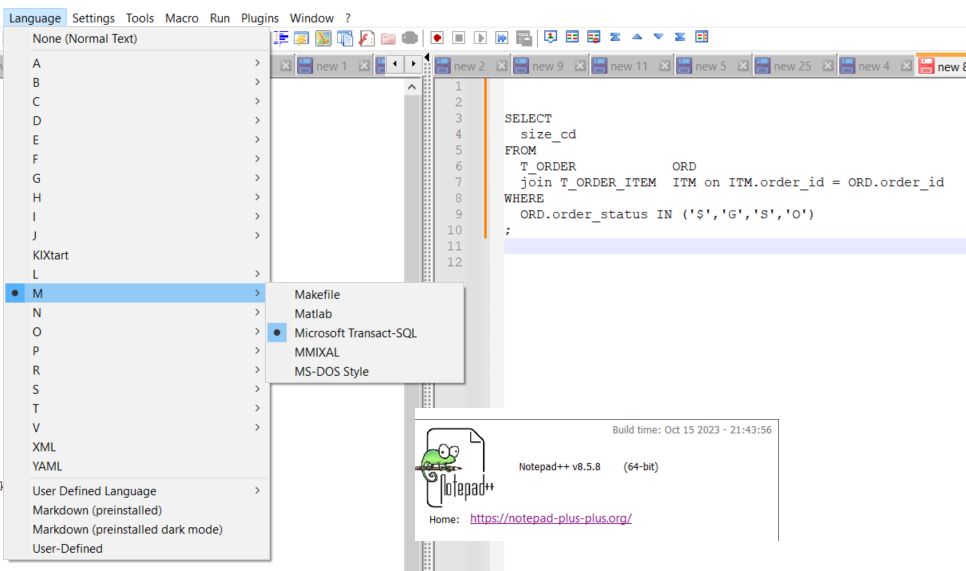Choose Matlab from the M submenu

coord(365,314)
